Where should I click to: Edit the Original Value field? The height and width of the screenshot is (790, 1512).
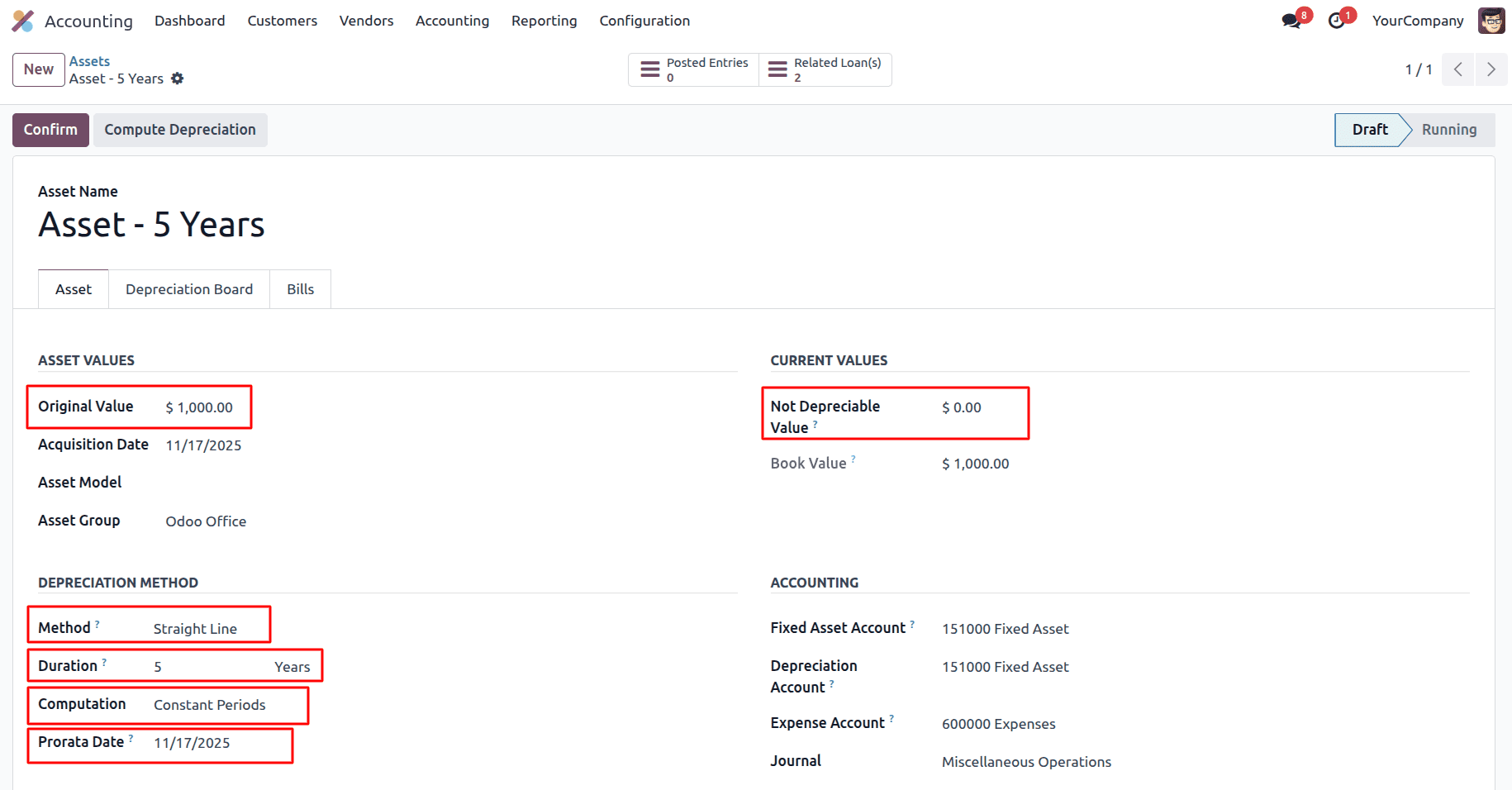(200, 407)
